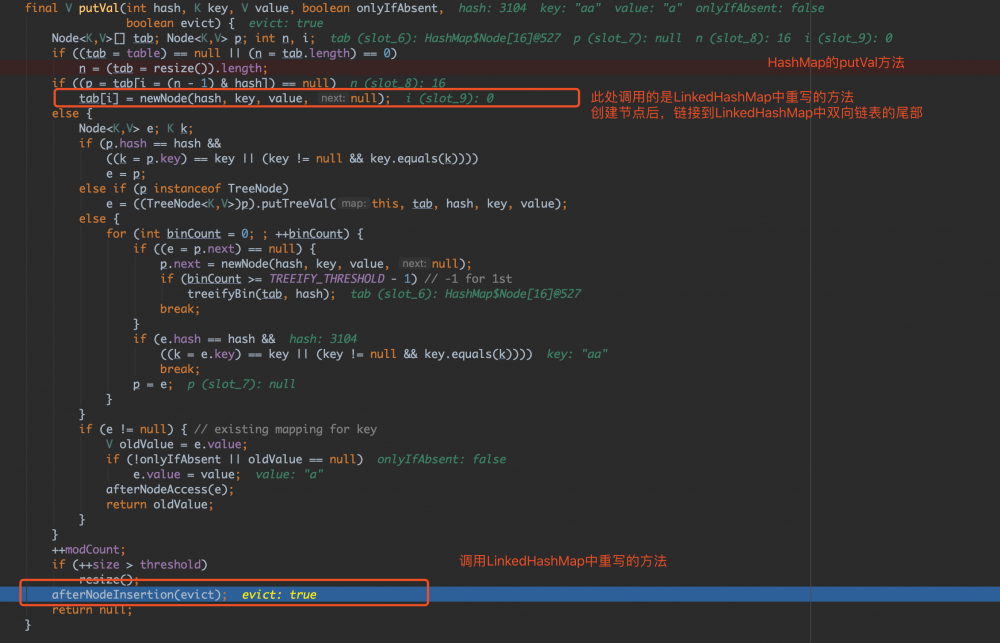The width and height of the screenshot is (1000, 643).
Task: Click the '// existing mapping for key' comment
Action: 286,429
